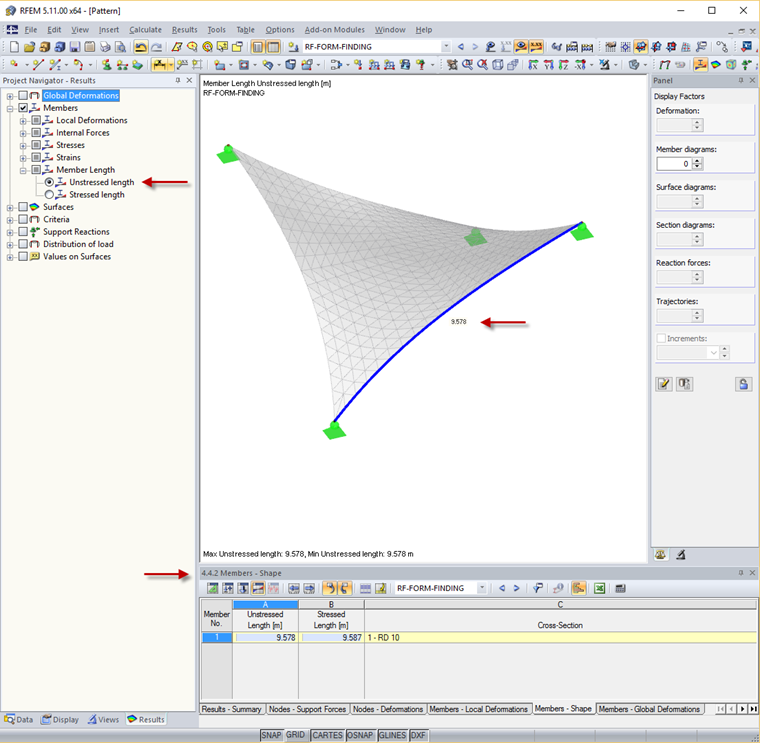Click the isometric cube view icon
This screenshot has height=743, width=760.
click(x=498, y=64)
